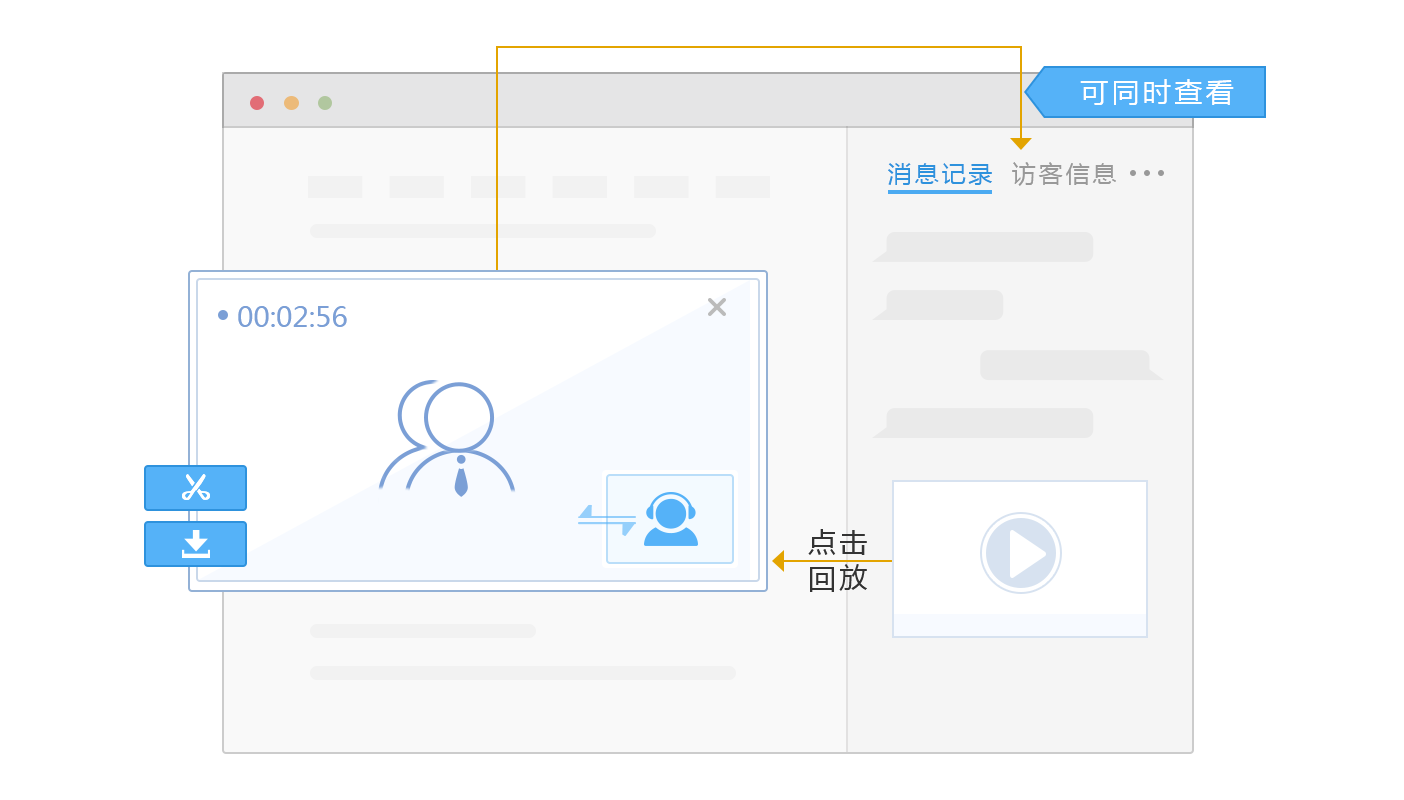Viewport: 1404px width, 800px height.
Task: Click the scissors clip button
Action: (x=195, y=488)
